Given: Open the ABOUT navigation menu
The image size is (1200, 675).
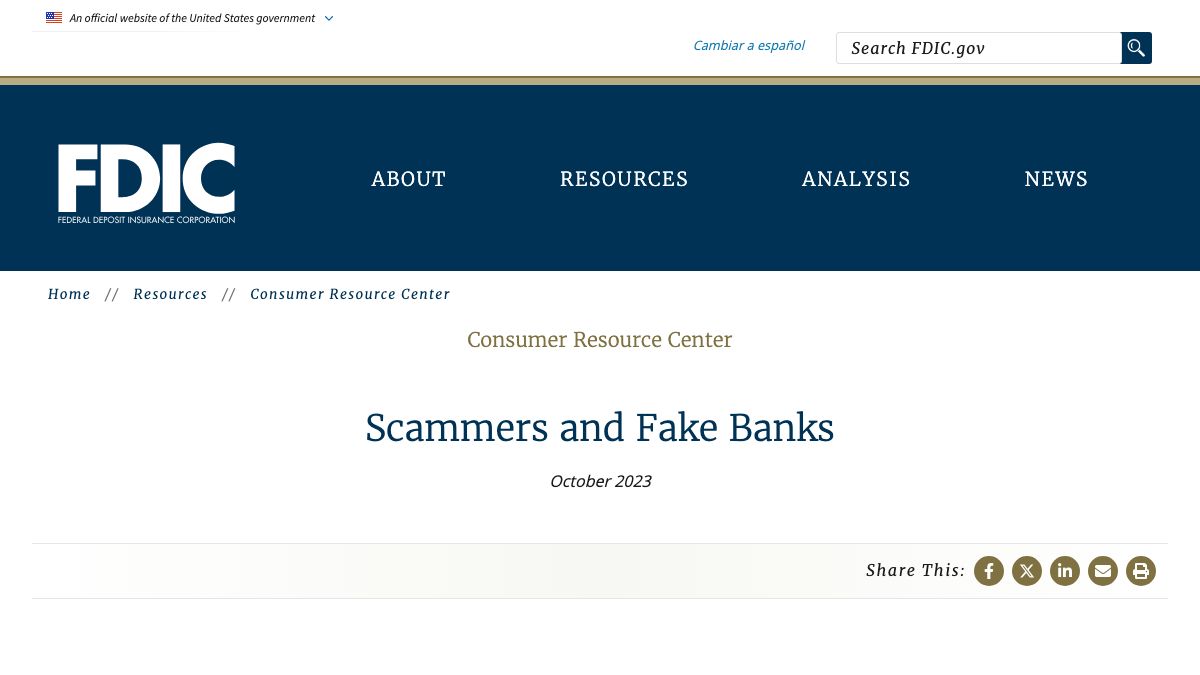Looking at the screenshot, I should click(x=408, y=180).
